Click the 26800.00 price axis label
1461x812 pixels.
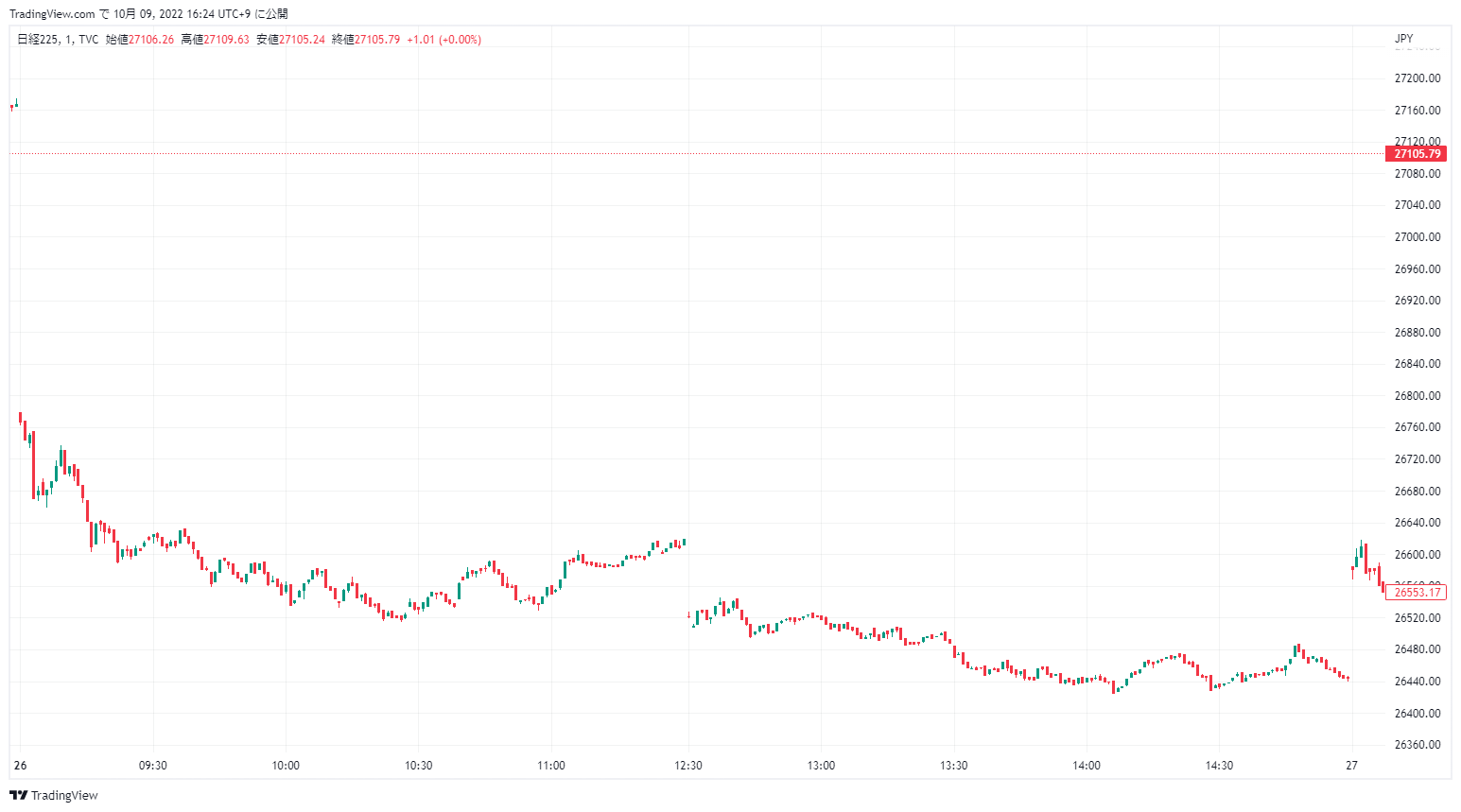click(x=1418, y=396)
